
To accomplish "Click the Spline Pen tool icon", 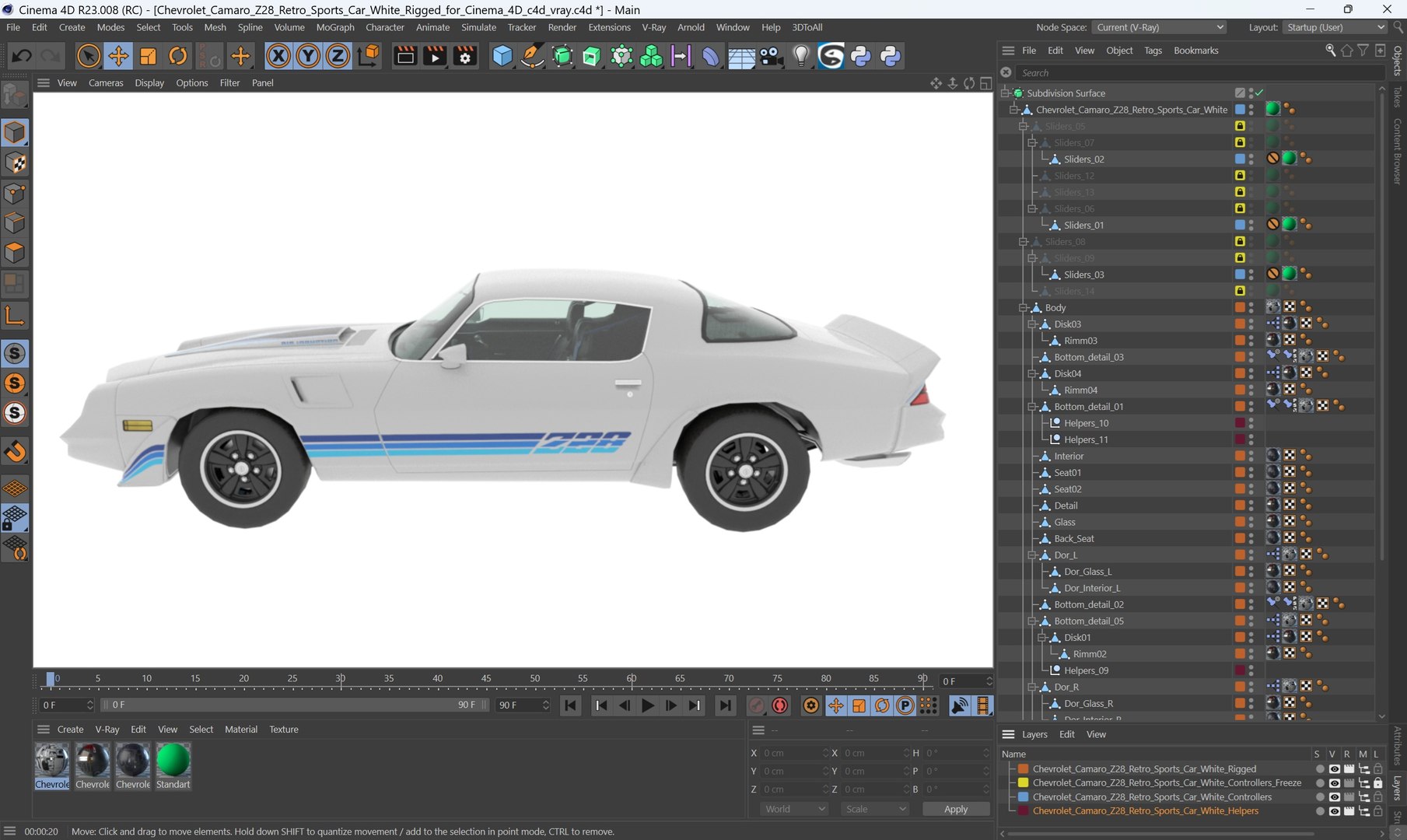I will 532,56.
